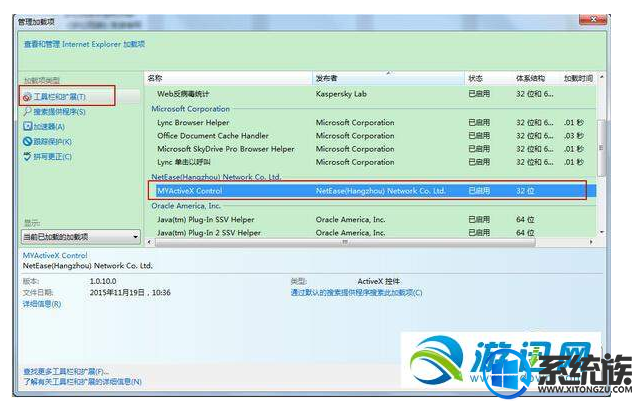632x402 pixels.
Task: Select the Lync 单击以呼叫 row
Action: click(x=371, y=162)
